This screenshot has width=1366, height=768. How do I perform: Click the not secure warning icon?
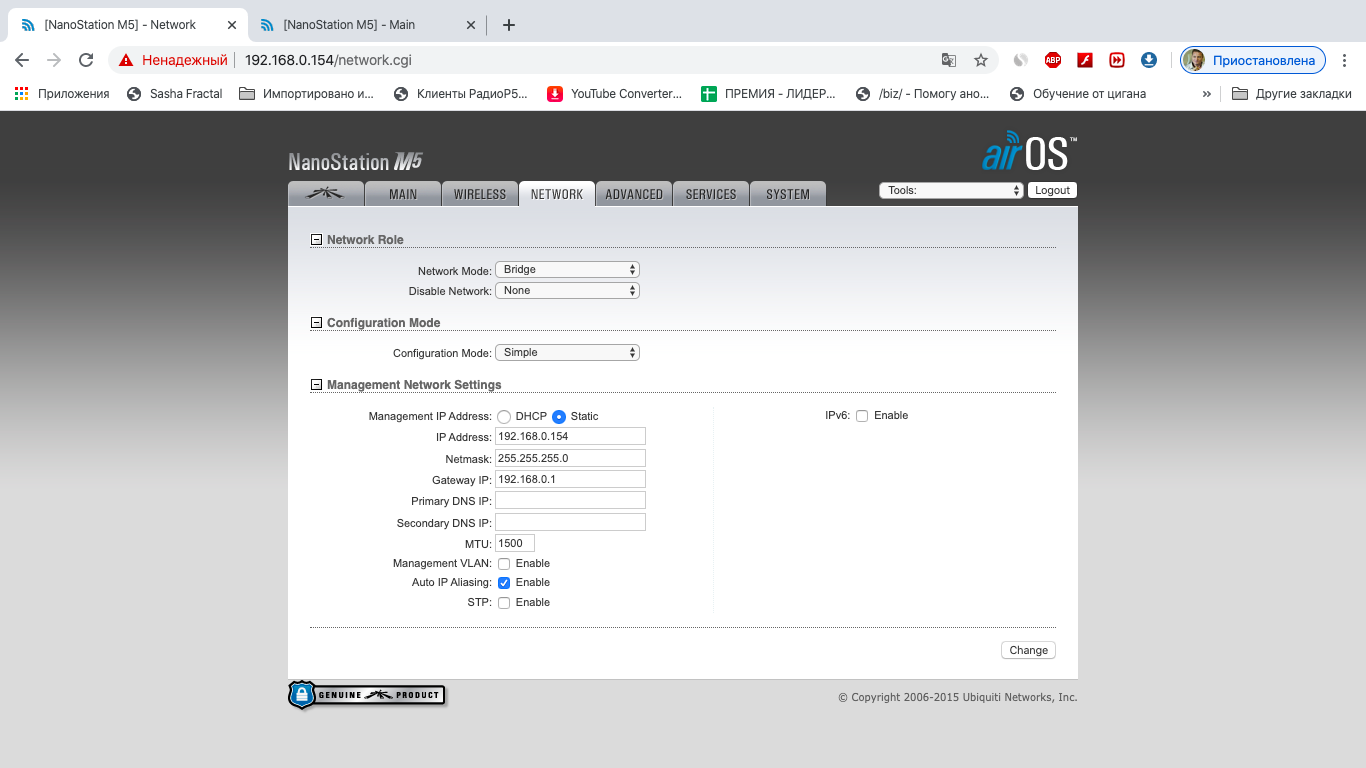[x=126, y=60]
